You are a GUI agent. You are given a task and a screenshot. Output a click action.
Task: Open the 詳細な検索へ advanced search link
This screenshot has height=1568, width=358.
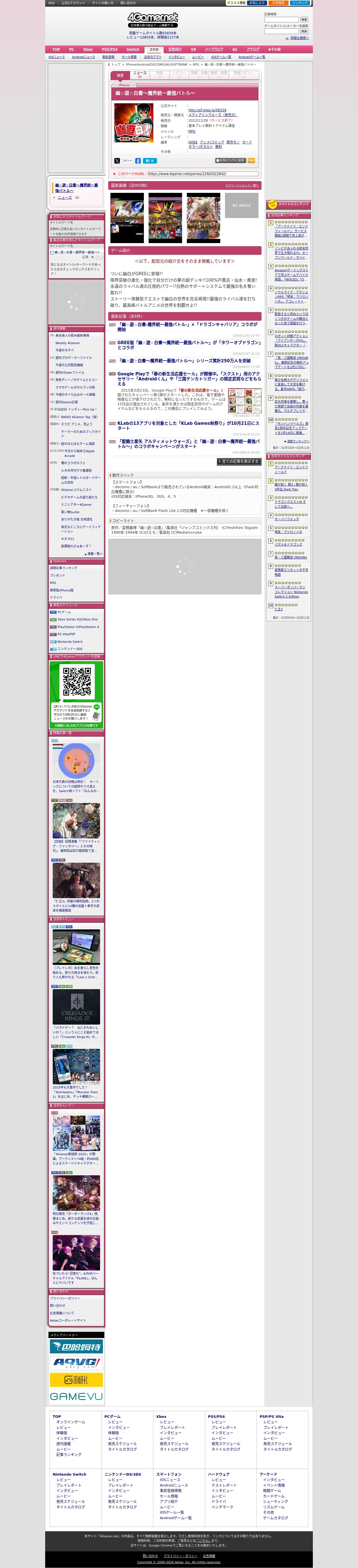click(x=299, y=38)
